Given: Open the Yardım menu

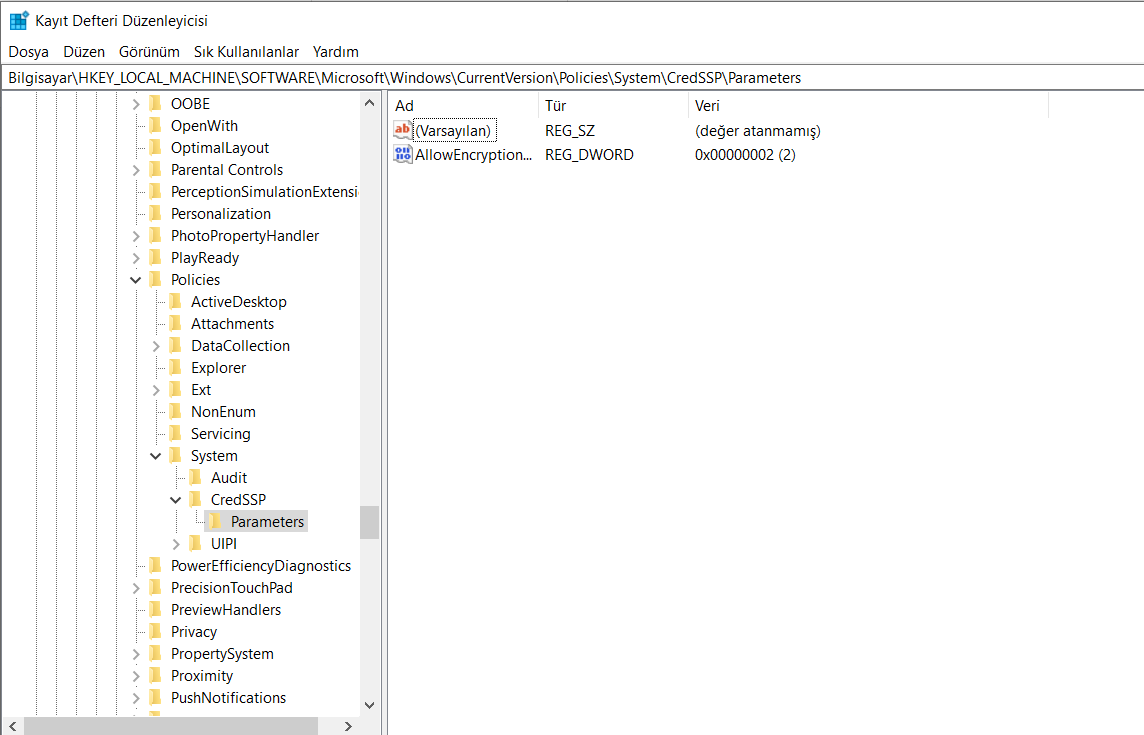Looking at the screenshot, I should pos(336,52).
